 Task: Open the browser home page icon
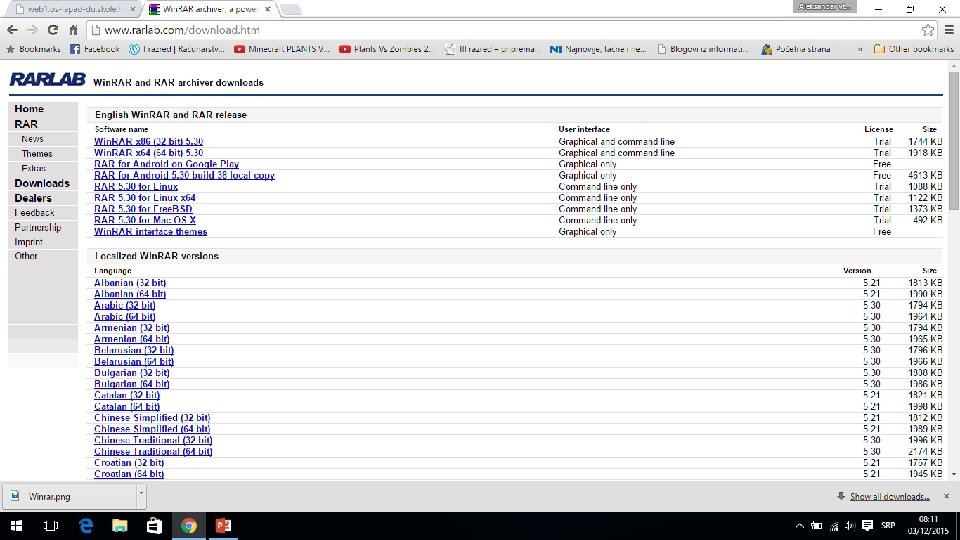coord(73,30)
